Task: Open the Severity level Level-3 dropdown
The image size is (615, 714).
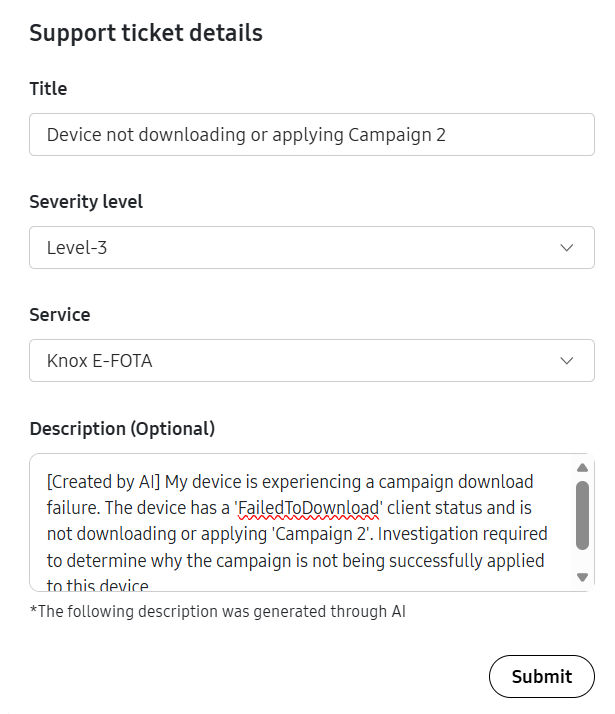Action: (x=312, y=248)
